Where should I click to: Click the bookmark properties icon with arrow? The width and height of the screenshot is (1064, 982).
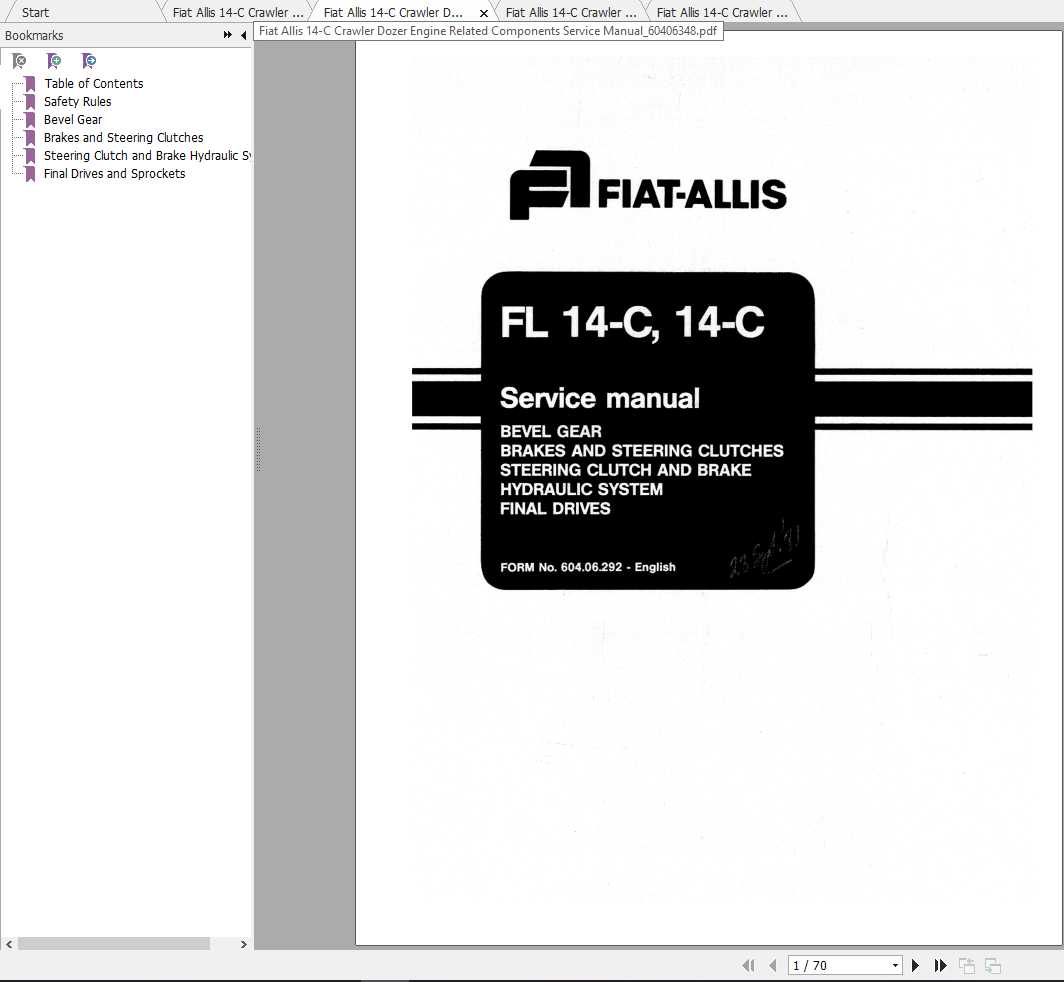point(89,61)
